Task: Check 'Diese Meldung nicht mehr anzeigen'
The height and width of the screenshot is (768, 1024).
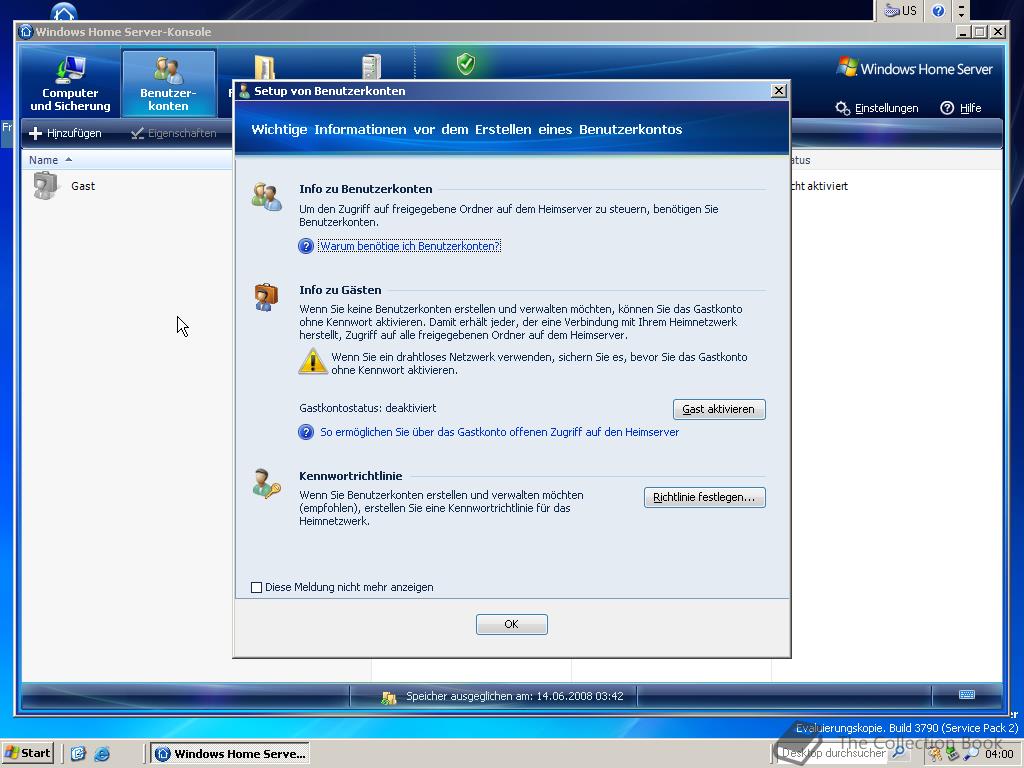Action: point(257,588)
